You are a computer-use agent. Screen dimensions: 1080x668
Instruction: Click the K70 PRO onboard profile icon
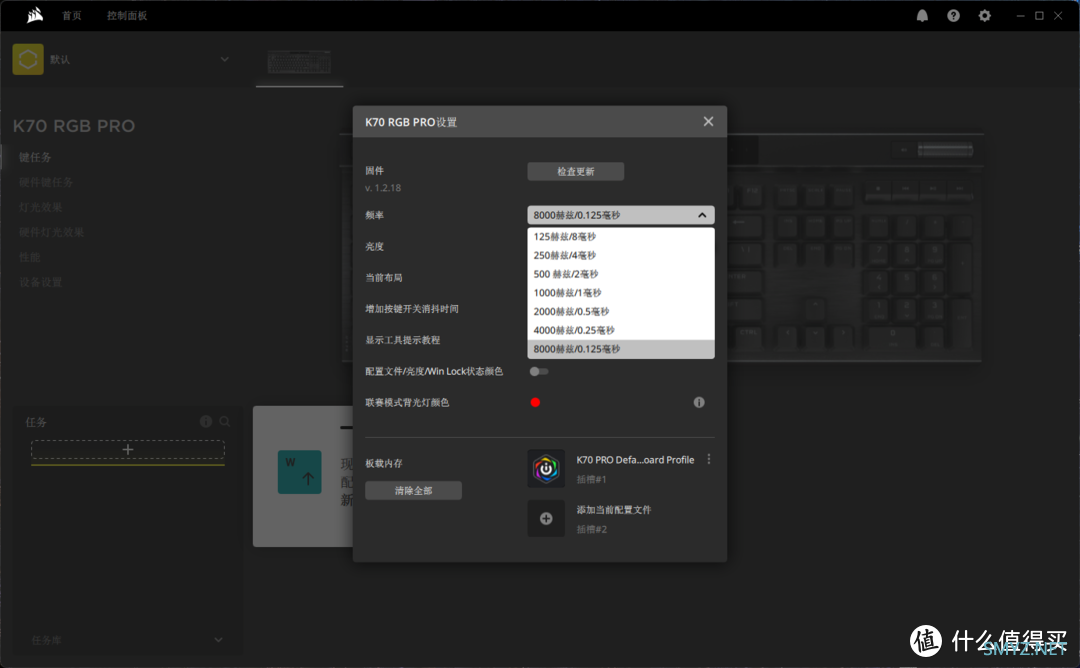coord(546,468)
